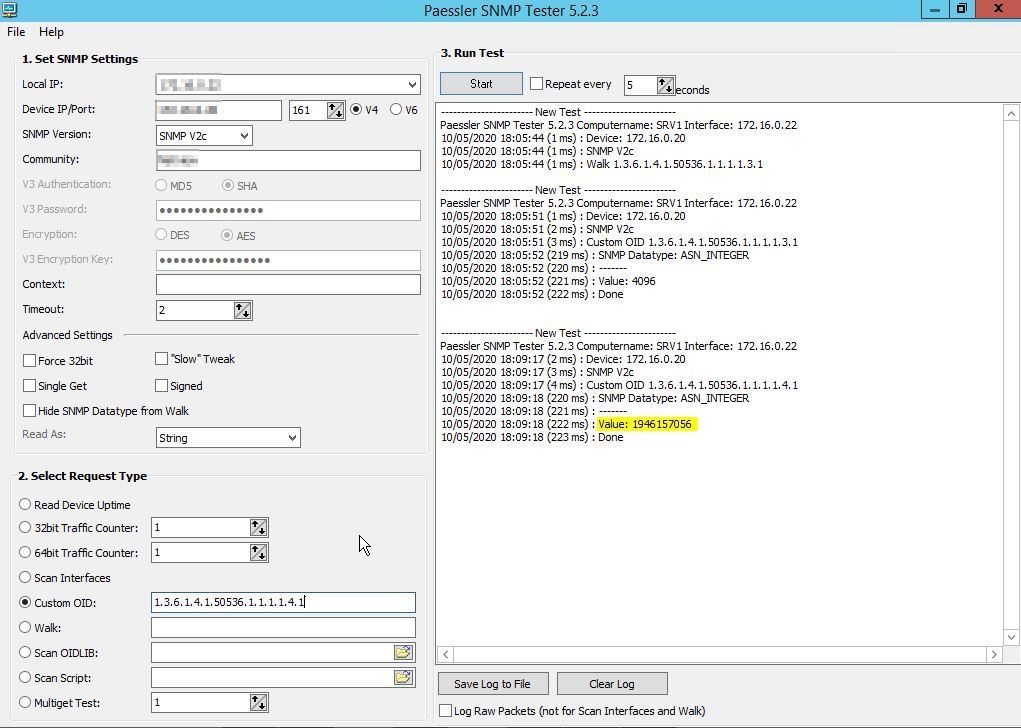Enable the Signed checkbox
The height and width of the screenshot is (728, 1021).
click(161, 385)
